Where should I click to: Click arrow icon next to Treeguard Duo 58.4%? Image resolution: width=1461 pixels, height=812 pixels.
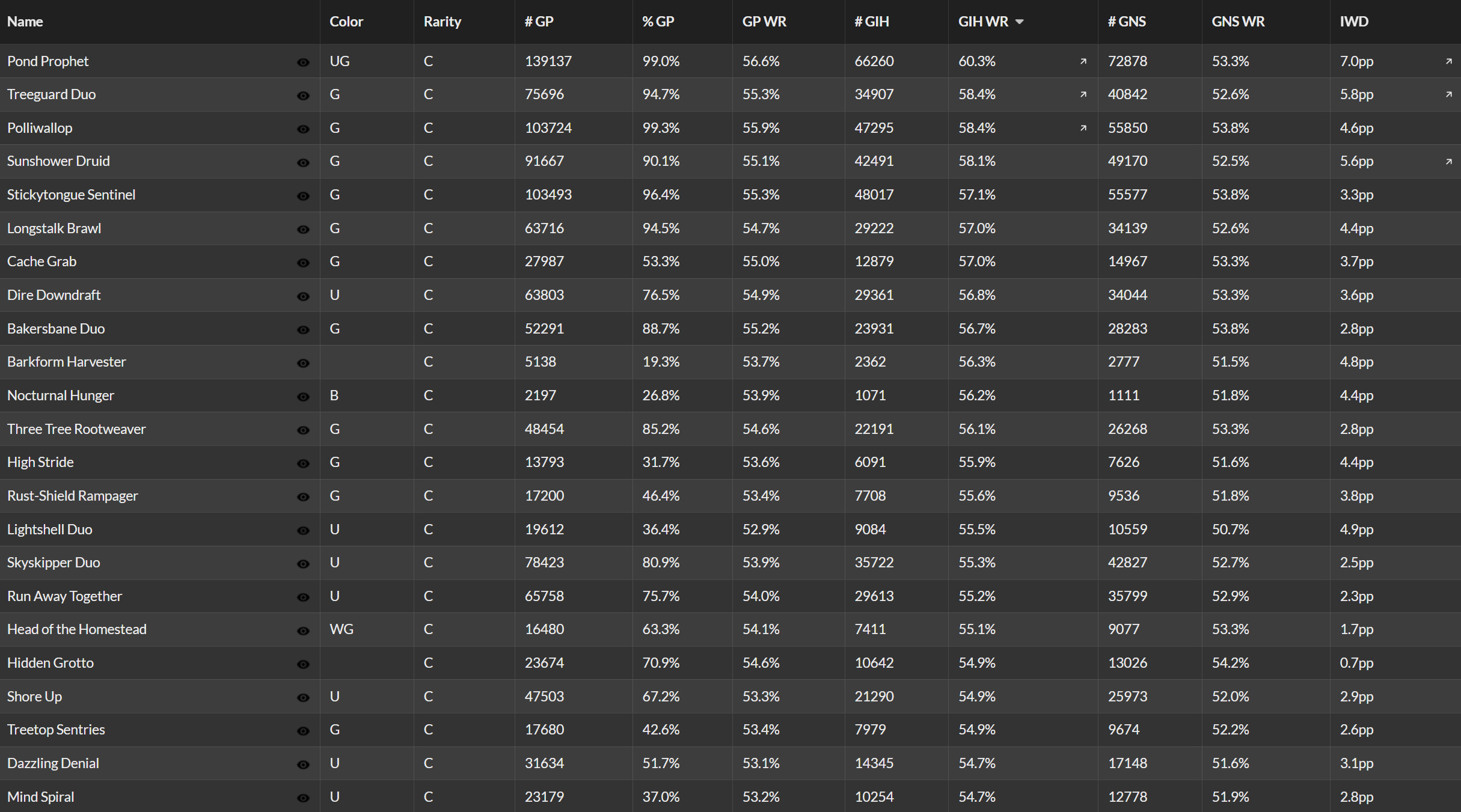(x=1083, y=94)
